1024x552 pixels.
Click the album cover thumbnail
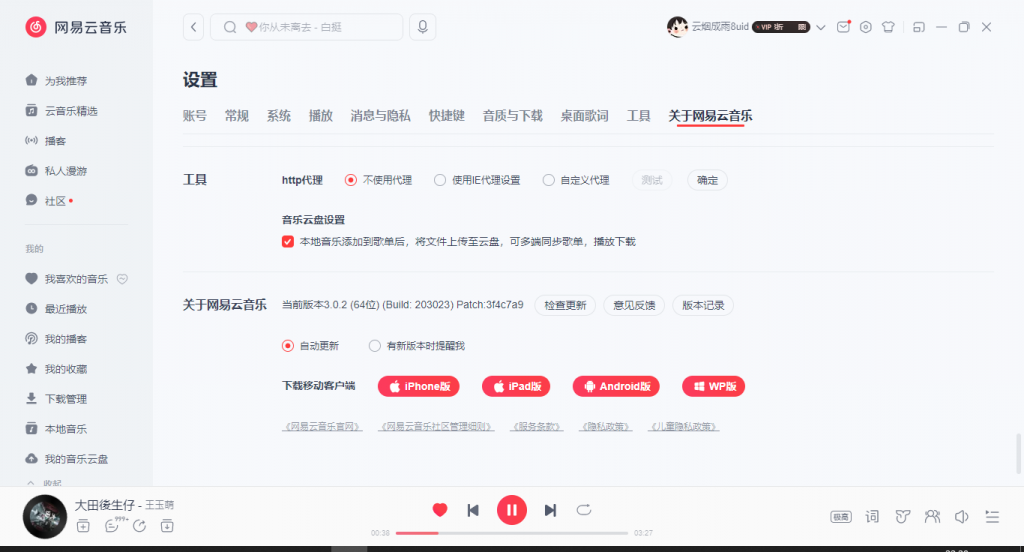(x=45, y=517)
